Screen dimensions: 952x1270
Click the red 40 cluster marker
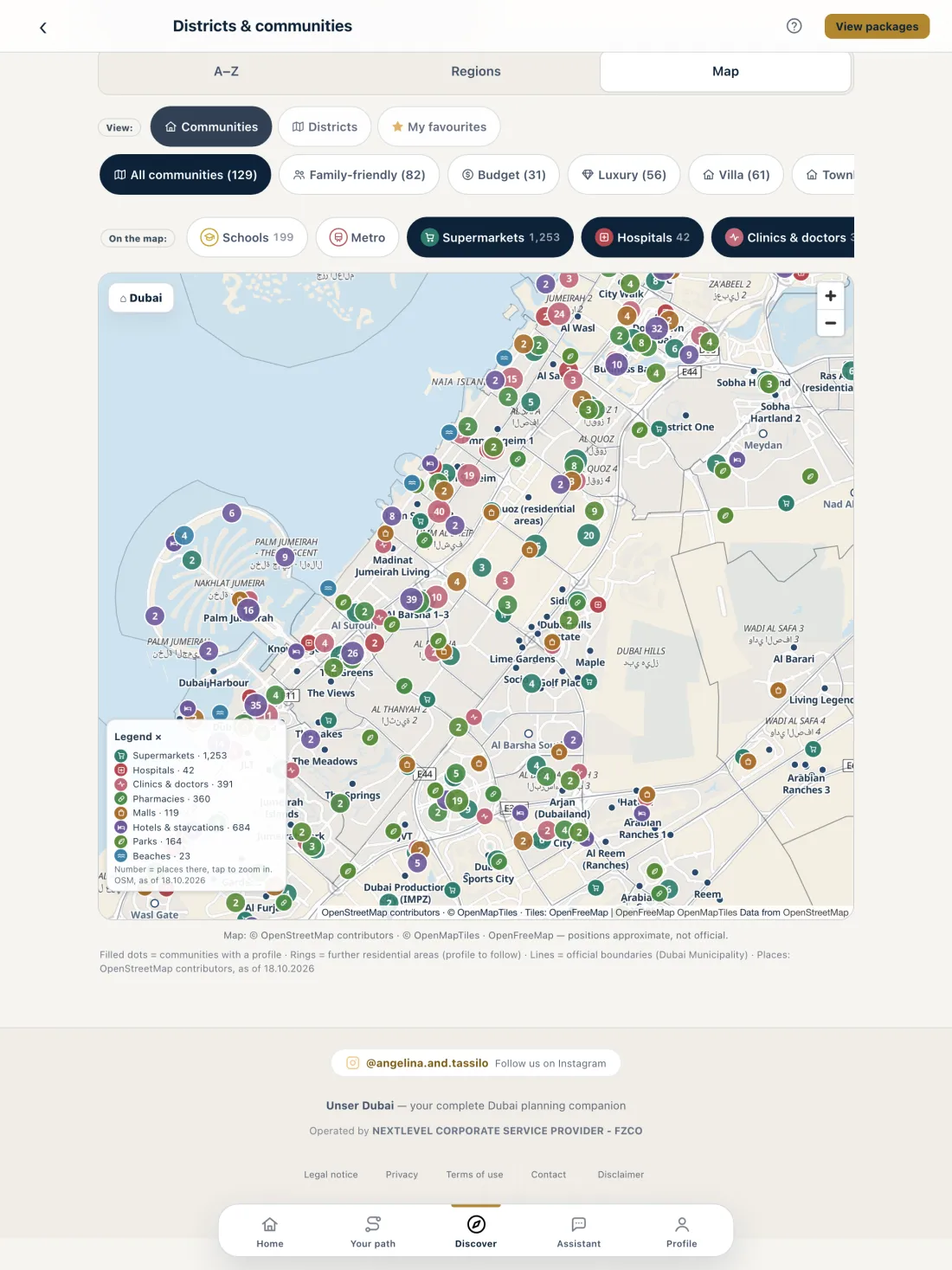tap(439, 512)
